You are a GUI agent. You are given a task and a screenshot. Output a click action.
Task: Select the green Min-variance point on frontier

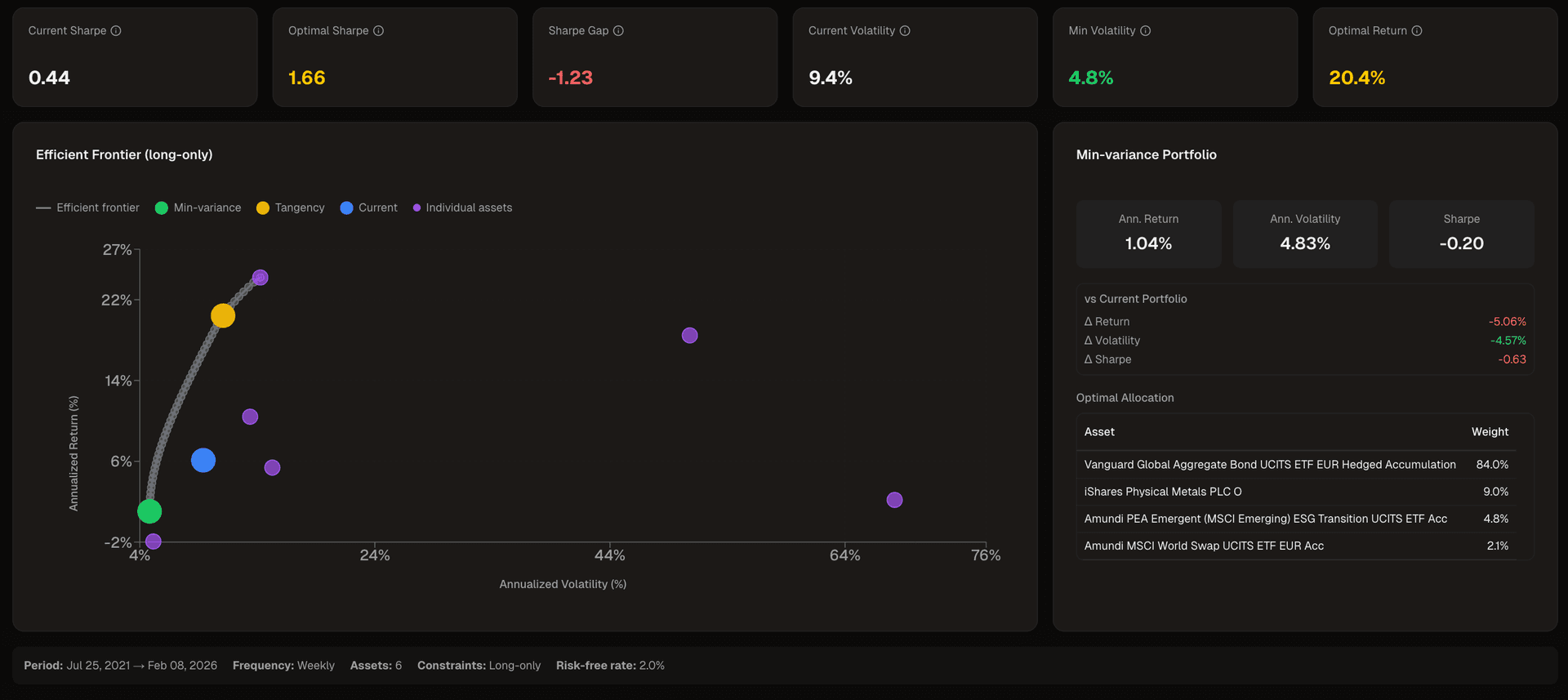(149, 511)
